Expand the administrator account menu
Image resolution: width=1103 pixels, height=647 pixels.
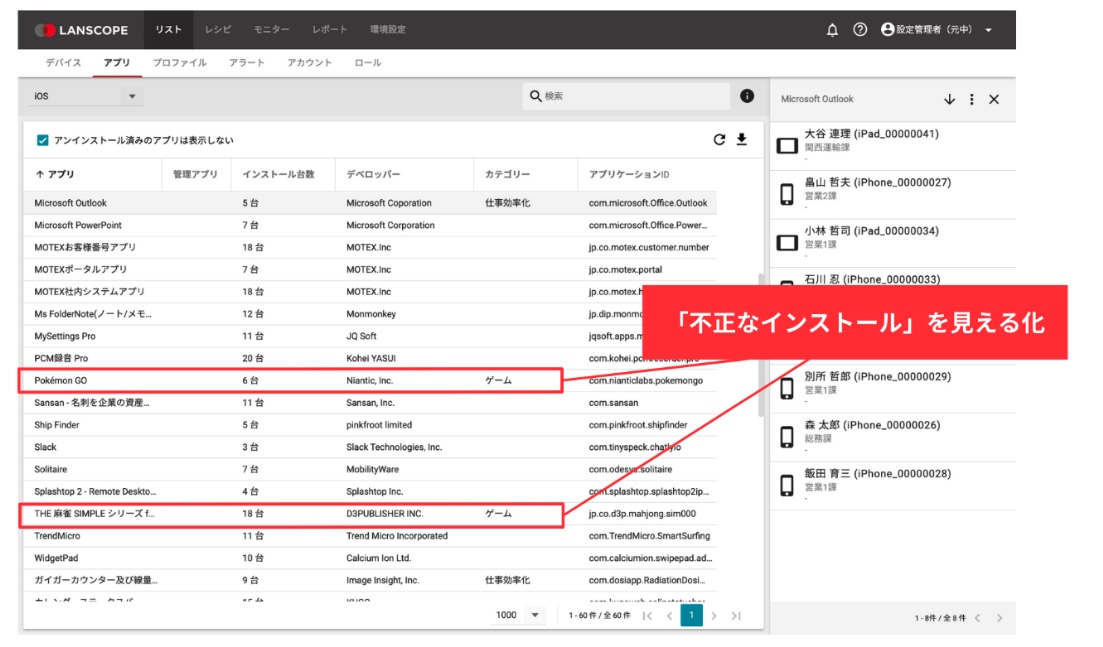(936, 30)
